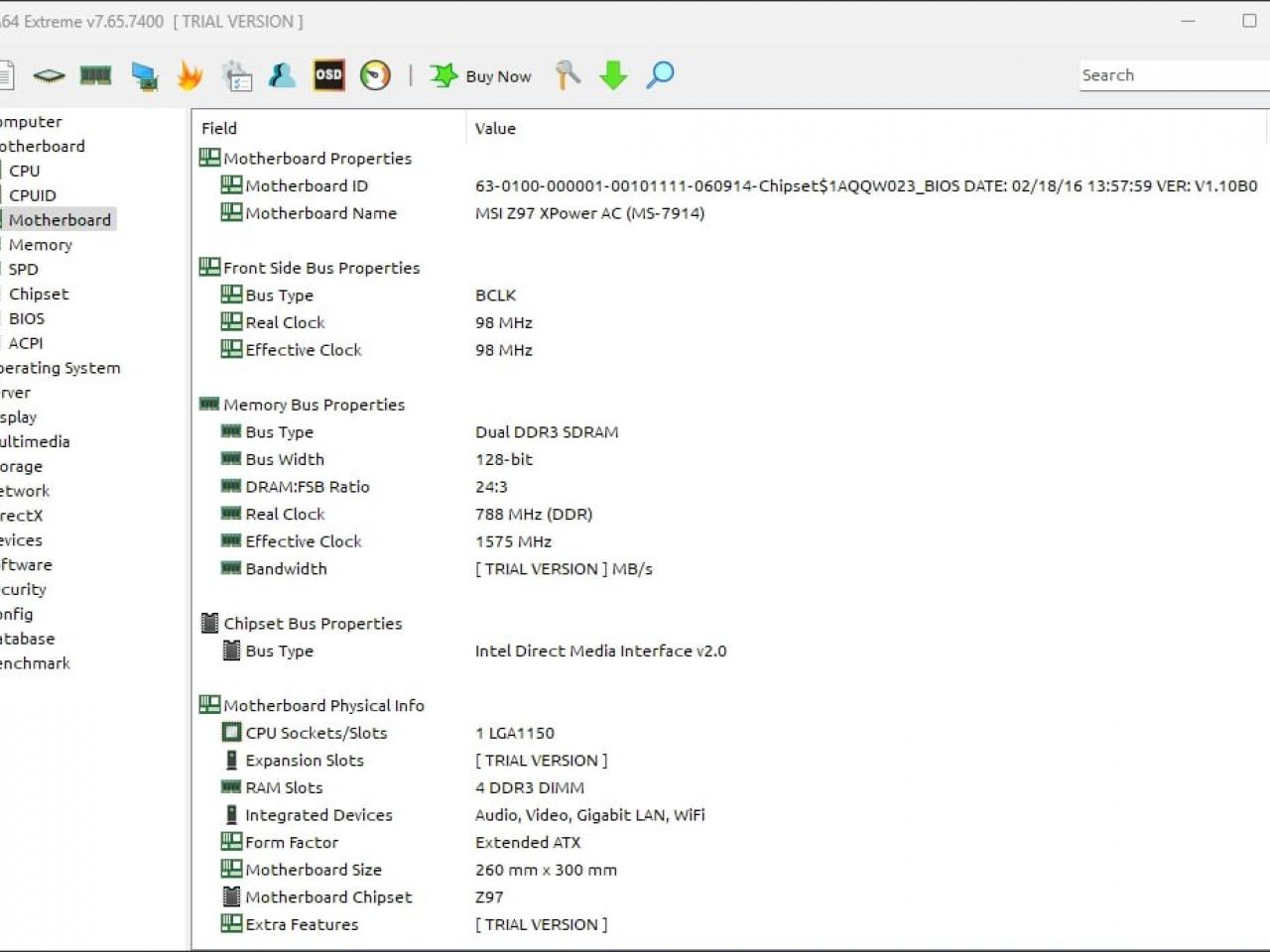This screenshot has width=1270, height=952.
Task: Open Chipset page in sidebar tree
Action: [39, 294]
